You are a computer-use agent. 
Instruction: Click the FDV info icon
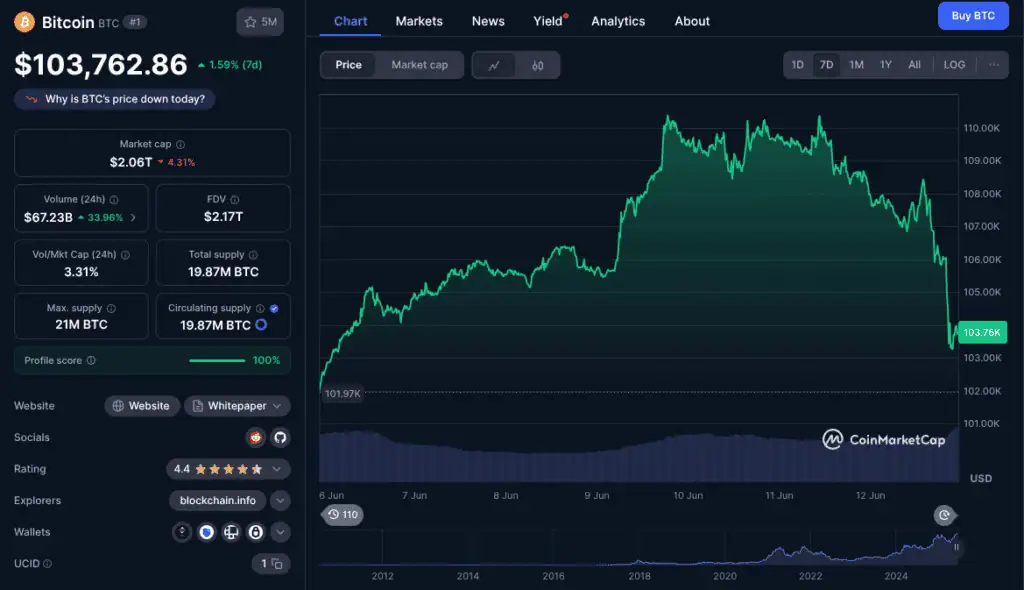coord(234,200)
